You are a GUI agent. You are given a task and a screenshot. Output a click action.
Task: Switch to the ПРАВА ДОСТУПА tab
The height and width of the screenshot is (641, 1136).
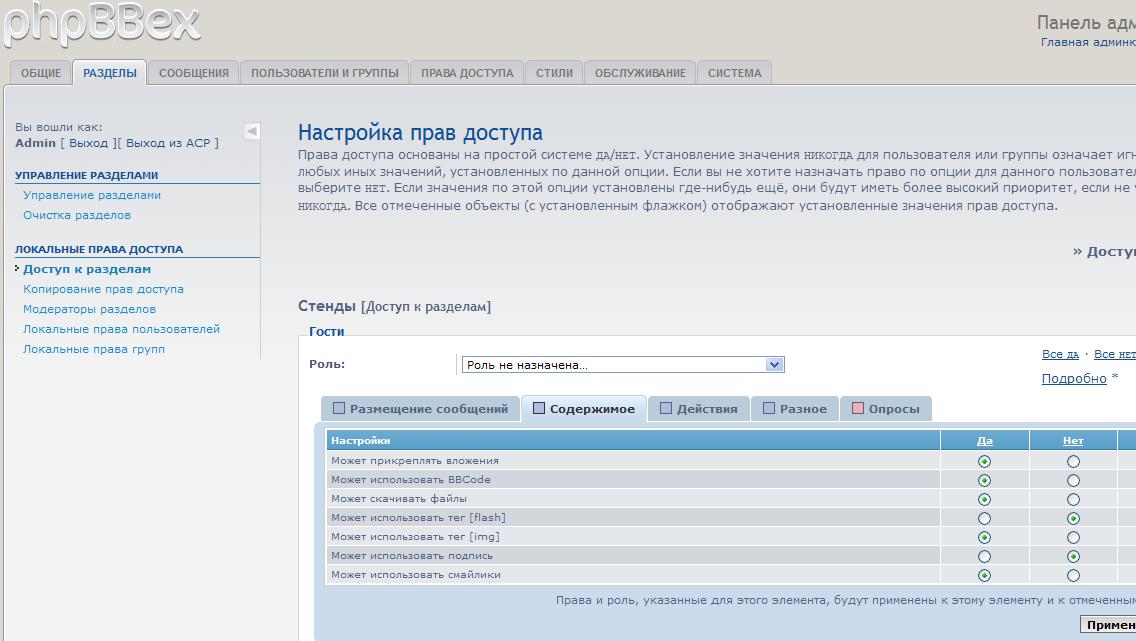467,73
